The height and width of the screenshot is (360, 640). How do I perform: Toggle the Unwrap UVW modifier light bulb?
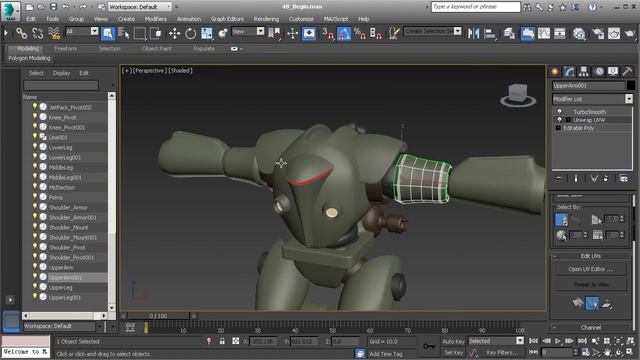coord(559,120)
